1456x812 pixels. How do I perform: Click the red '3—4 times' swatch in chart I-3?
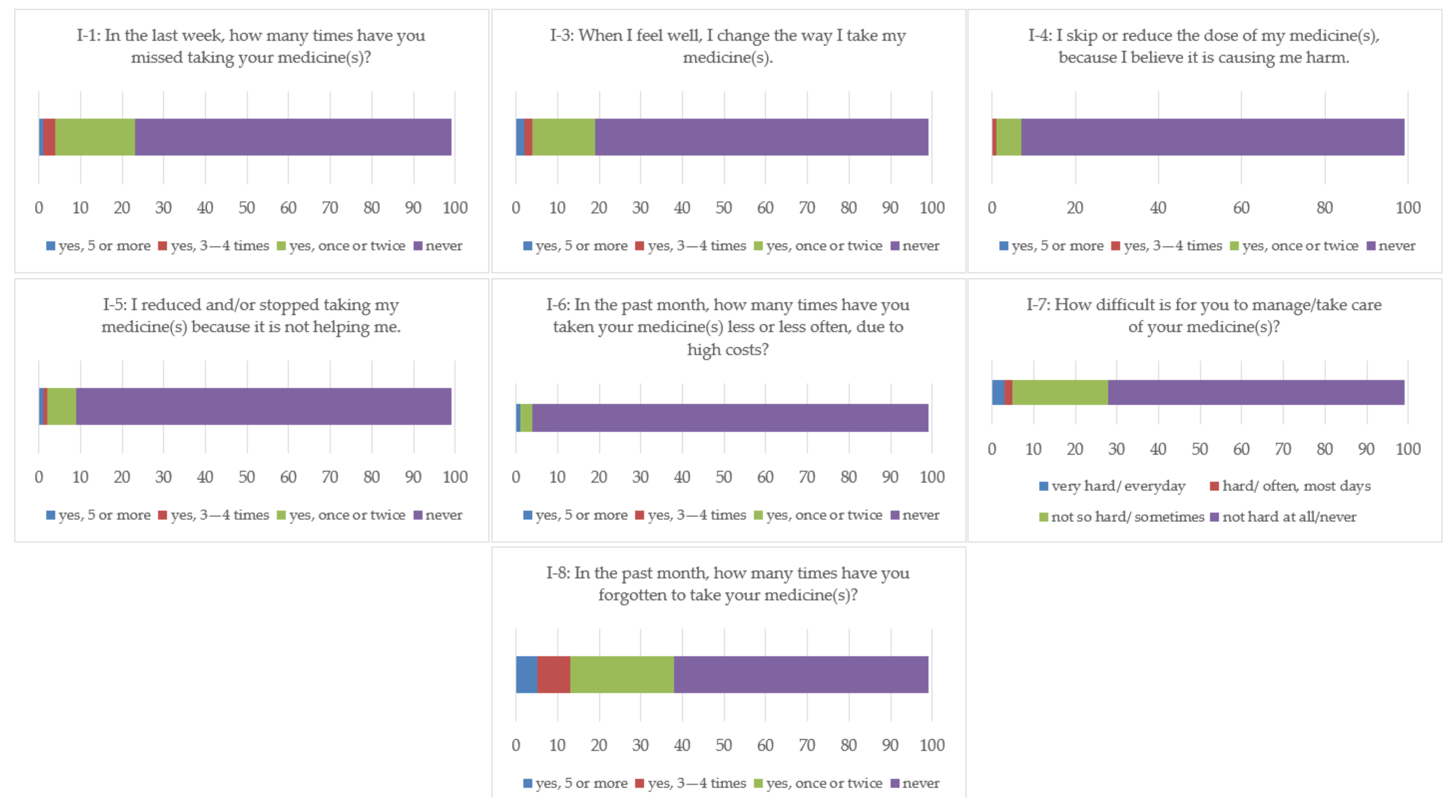640,246
